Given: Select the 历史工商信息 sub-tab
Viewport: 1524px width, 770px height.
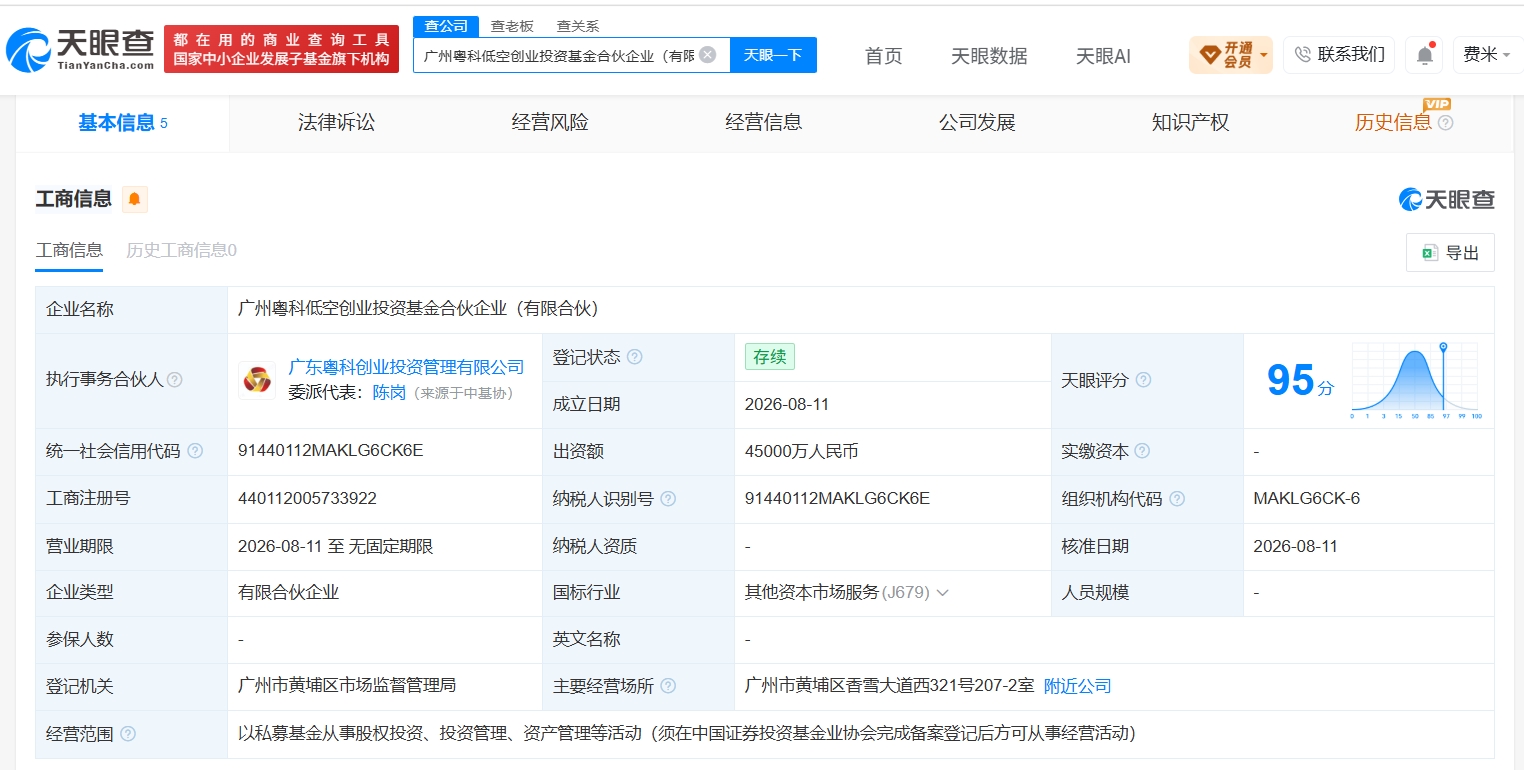Looking at the screenshot, I should coord(181,250).
